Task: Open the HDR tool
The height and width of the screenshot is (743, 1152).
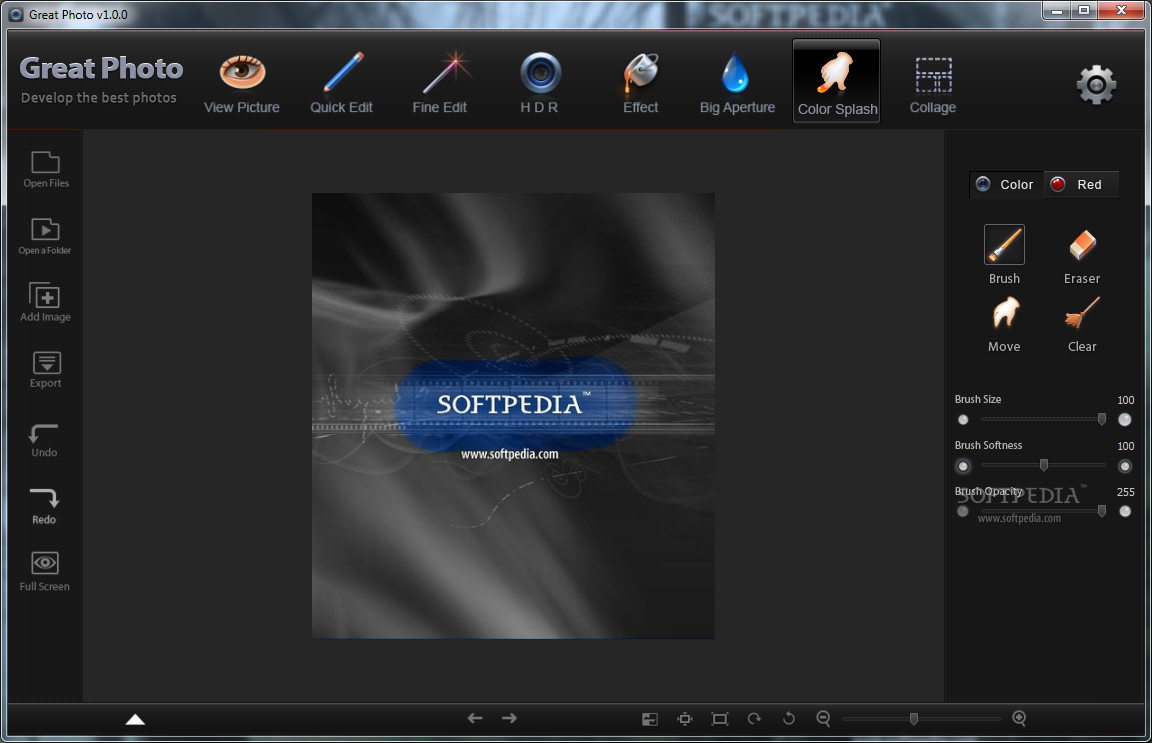Action: [540, 84]
